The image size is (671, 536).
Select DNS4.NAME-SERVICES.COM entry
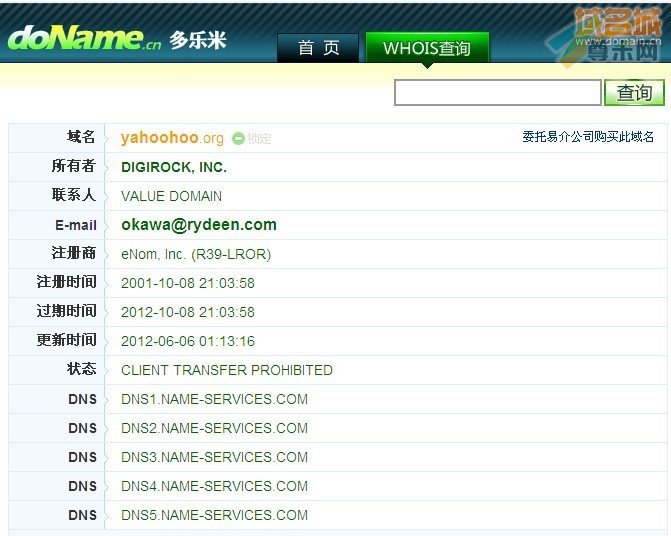214,486
